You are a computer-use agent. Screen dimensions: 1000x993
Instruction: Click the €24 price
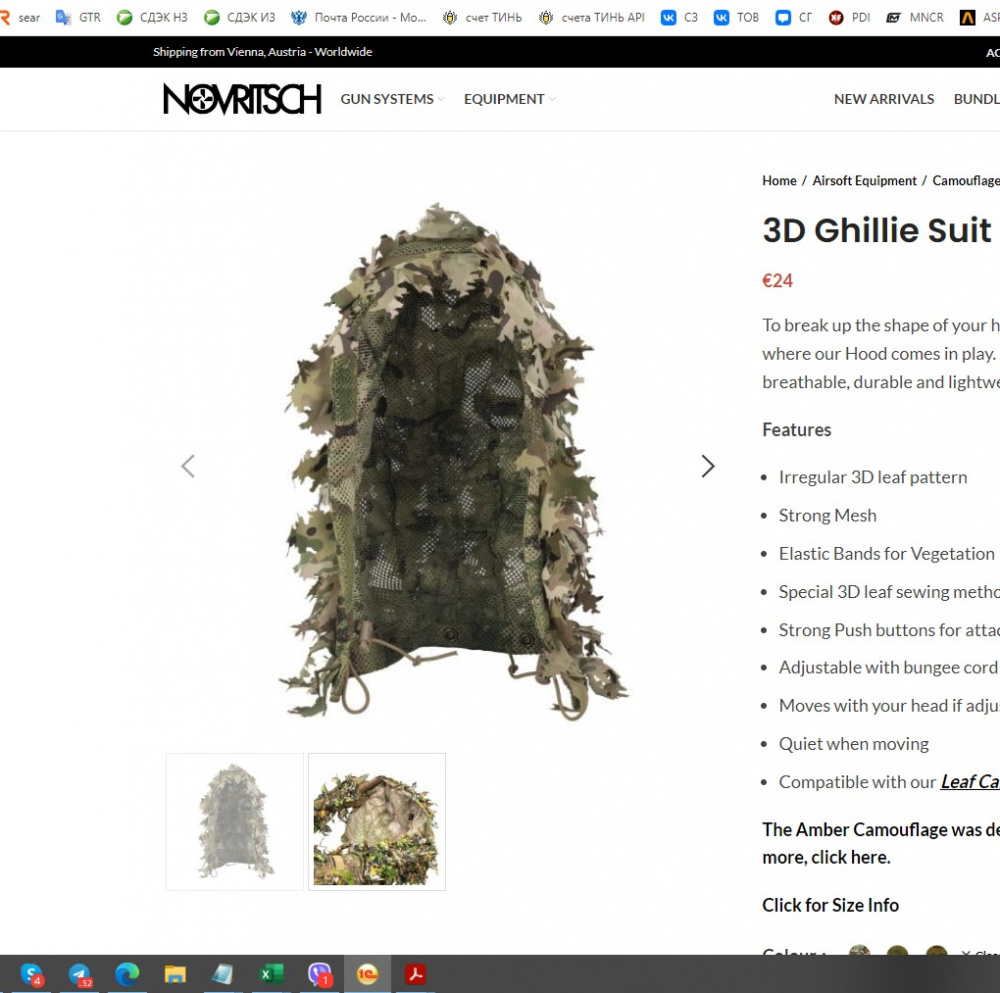pos(777,281)
